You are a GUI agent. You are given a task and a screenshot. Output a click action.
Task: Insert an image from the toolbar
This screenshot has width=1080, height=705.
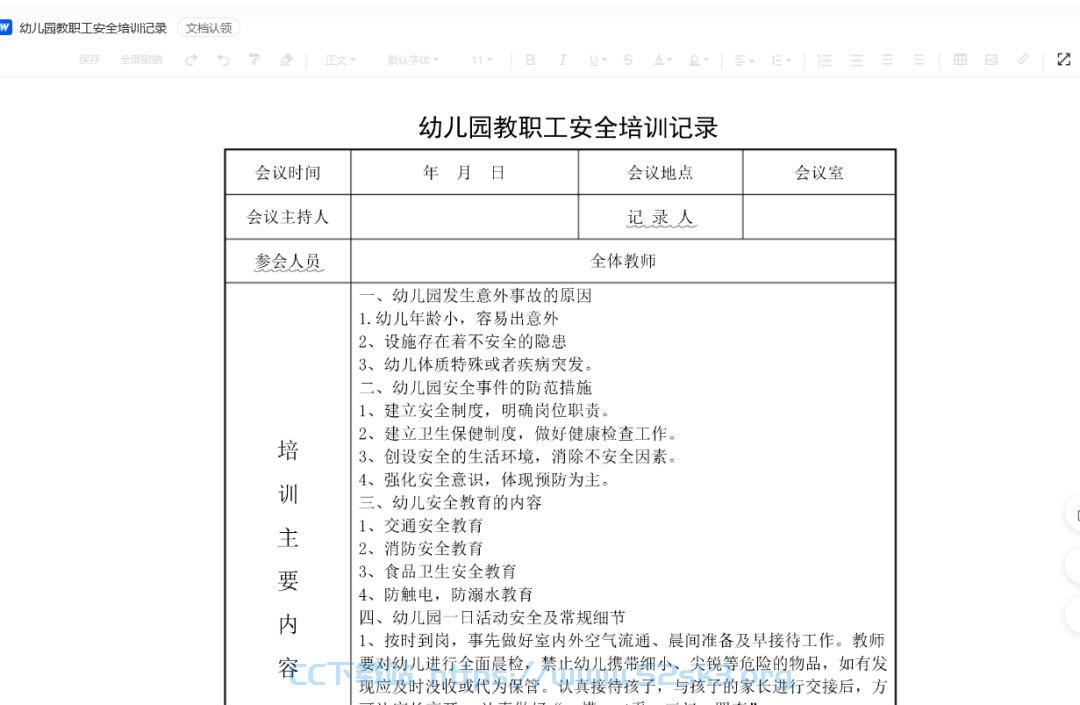click(x=992, y=60)
